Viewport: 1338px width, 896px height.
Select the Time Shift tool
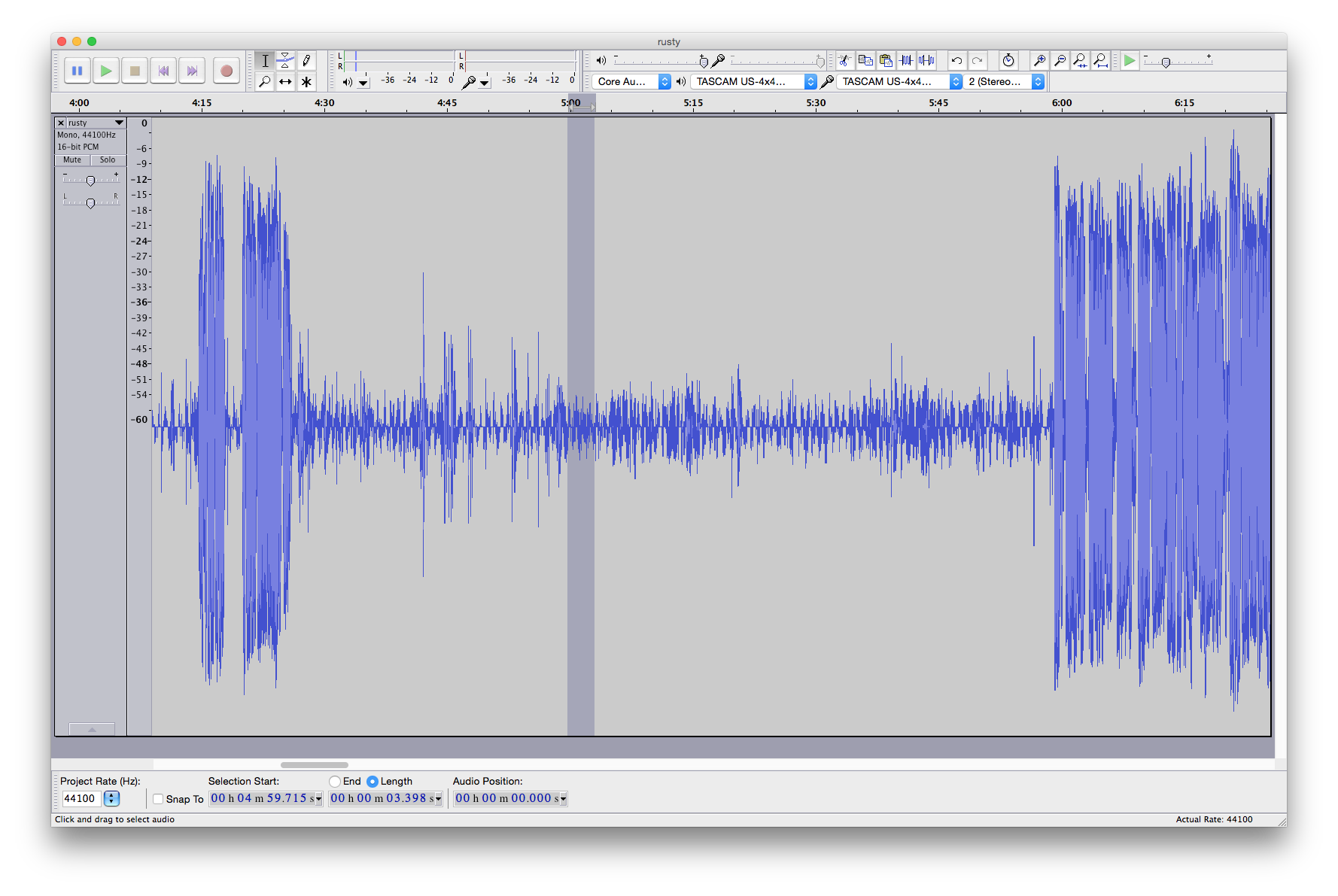pyautogui.click(x=285, y=81)
